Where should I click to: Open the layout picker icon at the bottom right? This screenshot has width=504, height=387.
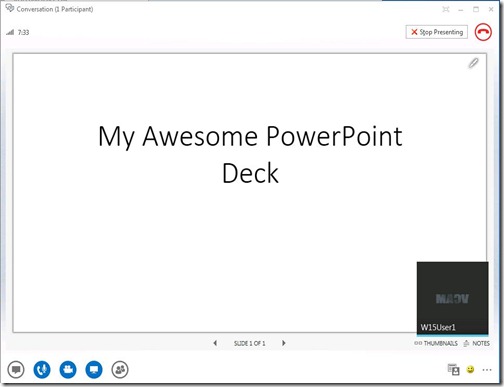(454, 369)
